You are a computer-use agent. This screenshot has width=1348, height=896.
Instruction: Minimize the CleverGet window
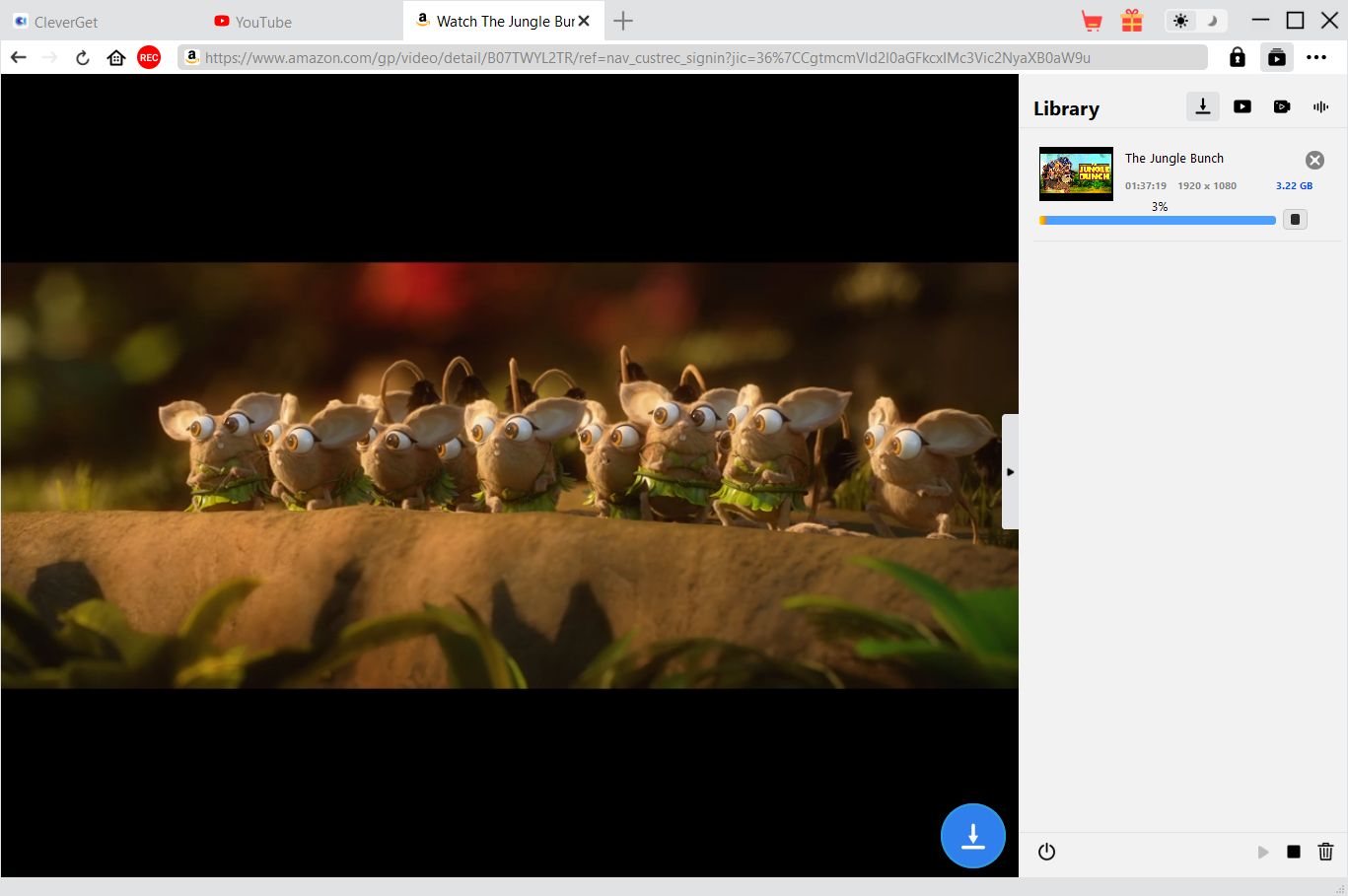1261,21
